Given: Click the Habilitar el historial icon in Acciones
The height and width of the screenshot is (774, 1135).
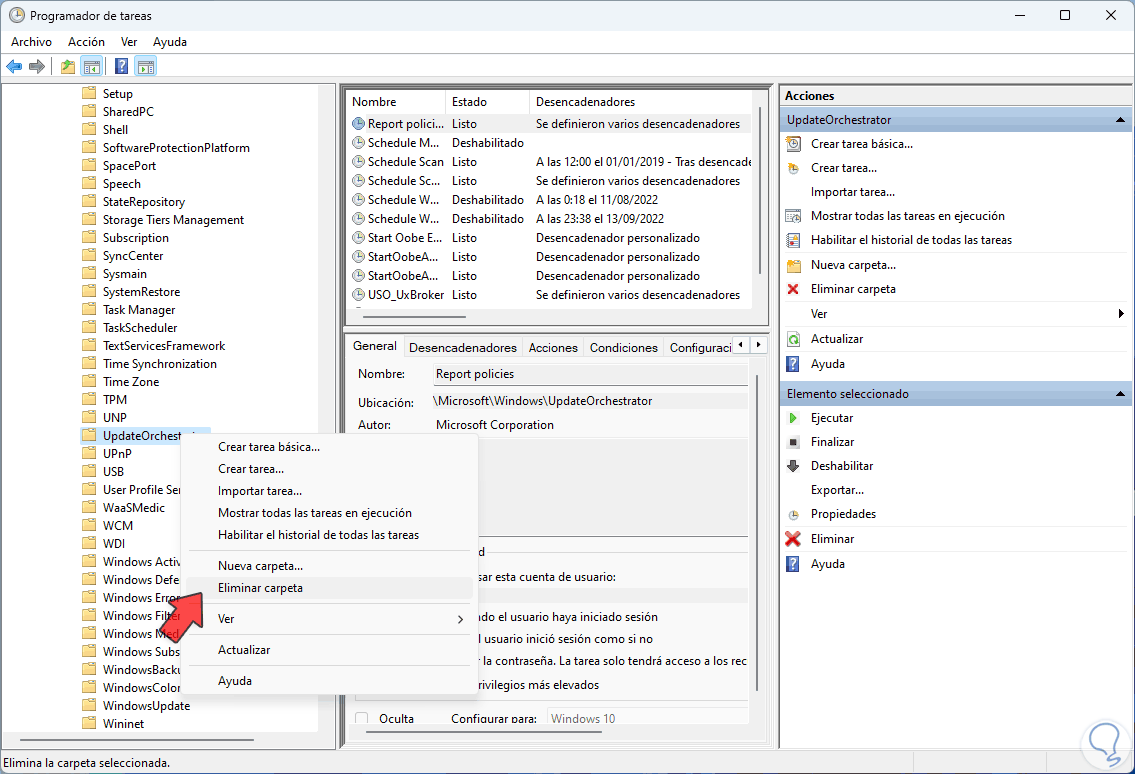Looking at the screenshot, I should (x=793, y=240).
